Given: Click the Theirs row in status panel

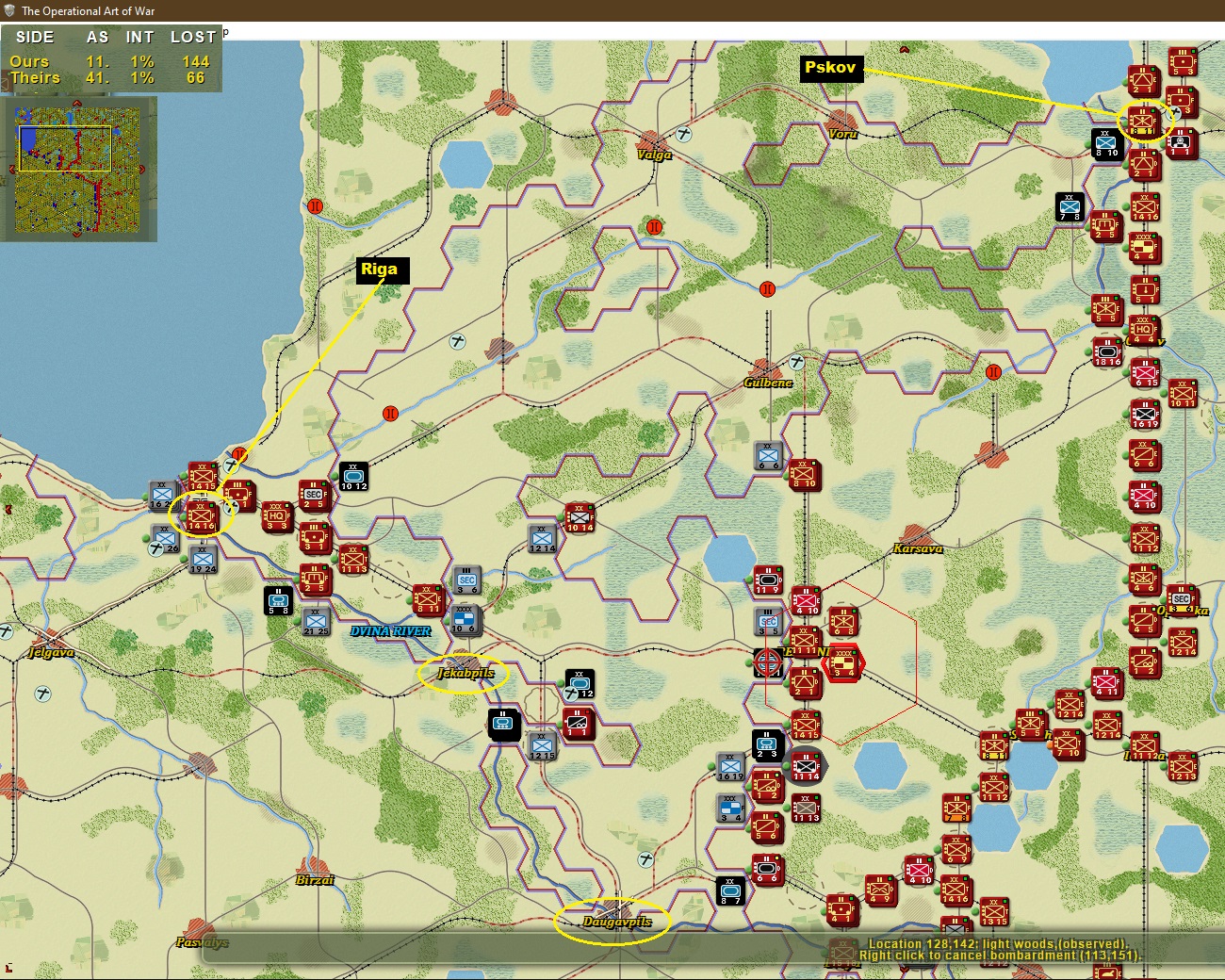Looking at the screenshot, I should pos(111,78).
